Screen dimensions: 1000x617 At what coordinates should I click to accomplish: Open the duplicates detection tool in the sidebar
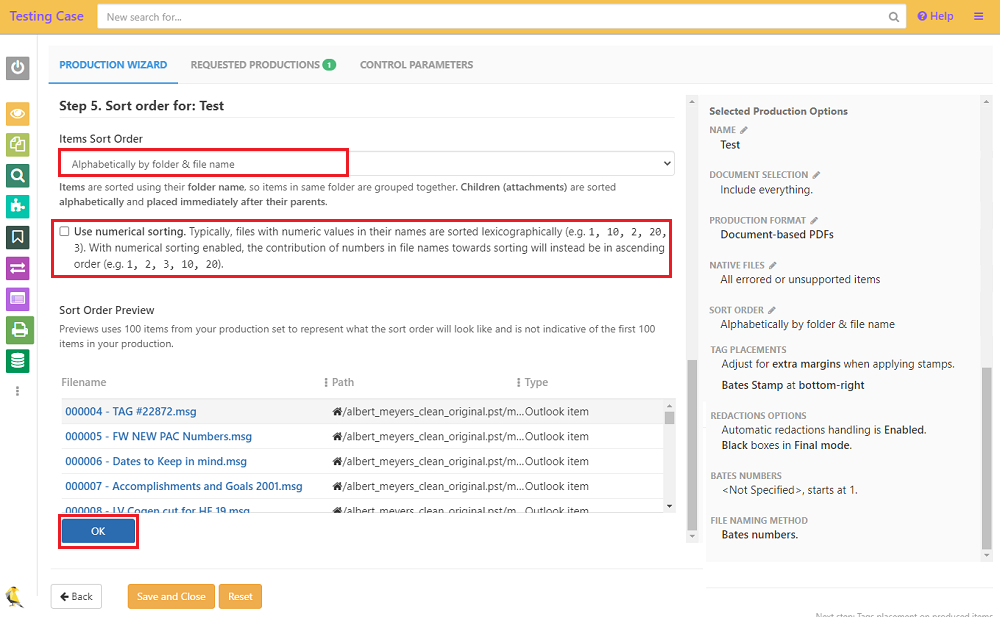(17, 144)
